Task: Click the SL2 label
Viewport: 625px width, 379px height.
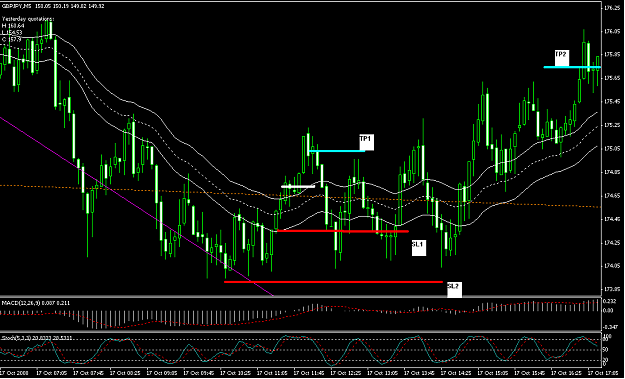Action: [x=454, y=290]
